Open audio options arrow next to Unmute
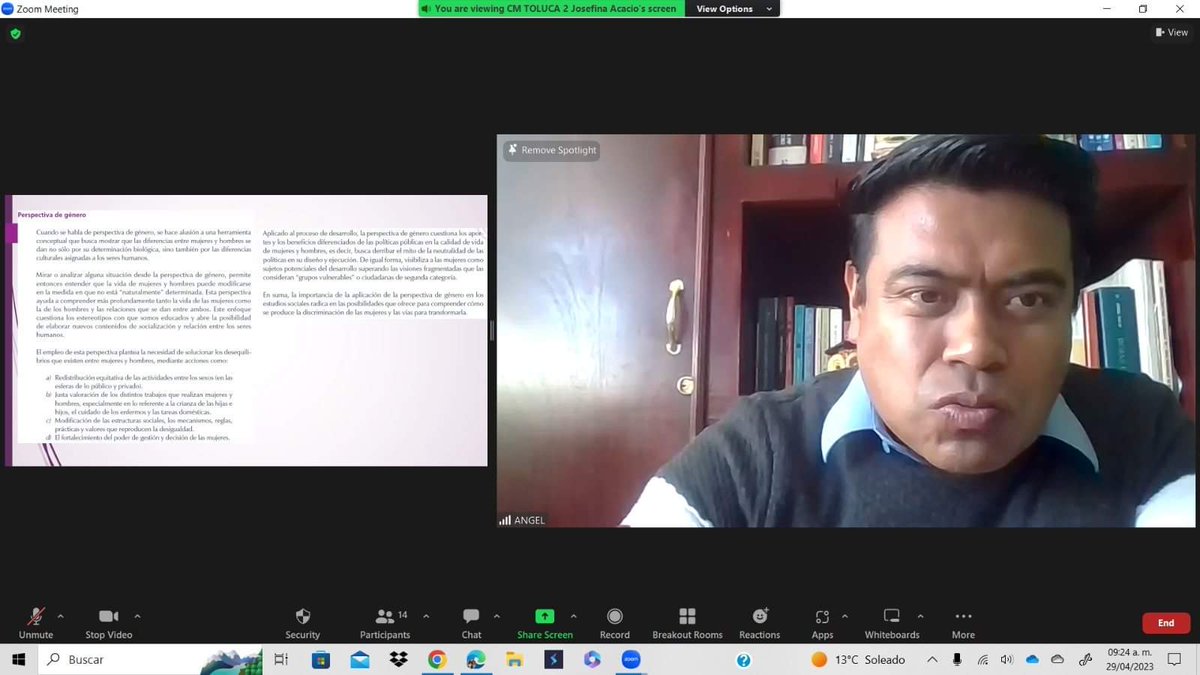 tap(60, 616)
